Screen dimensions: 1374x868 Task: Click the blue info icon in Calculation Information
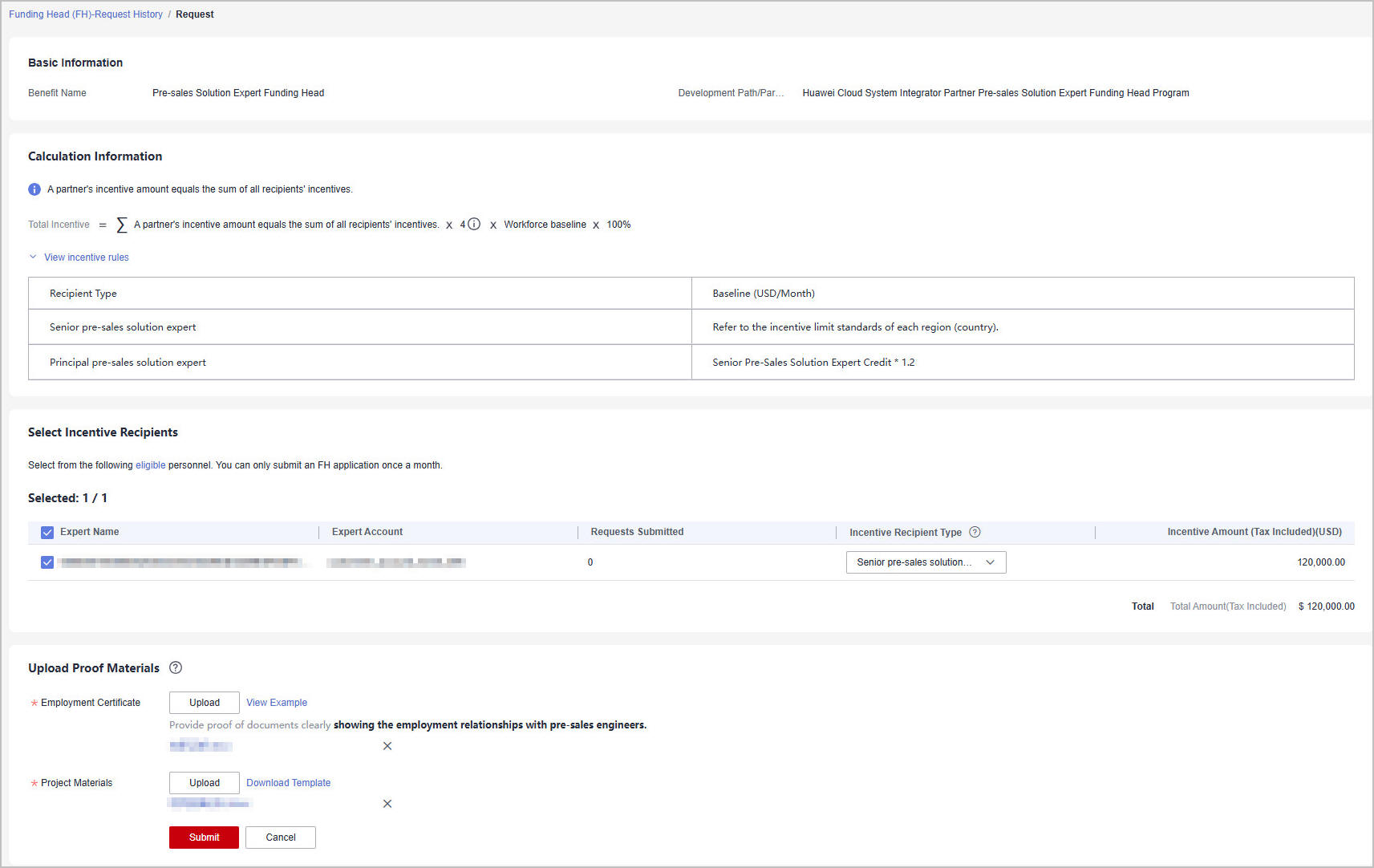34,189
